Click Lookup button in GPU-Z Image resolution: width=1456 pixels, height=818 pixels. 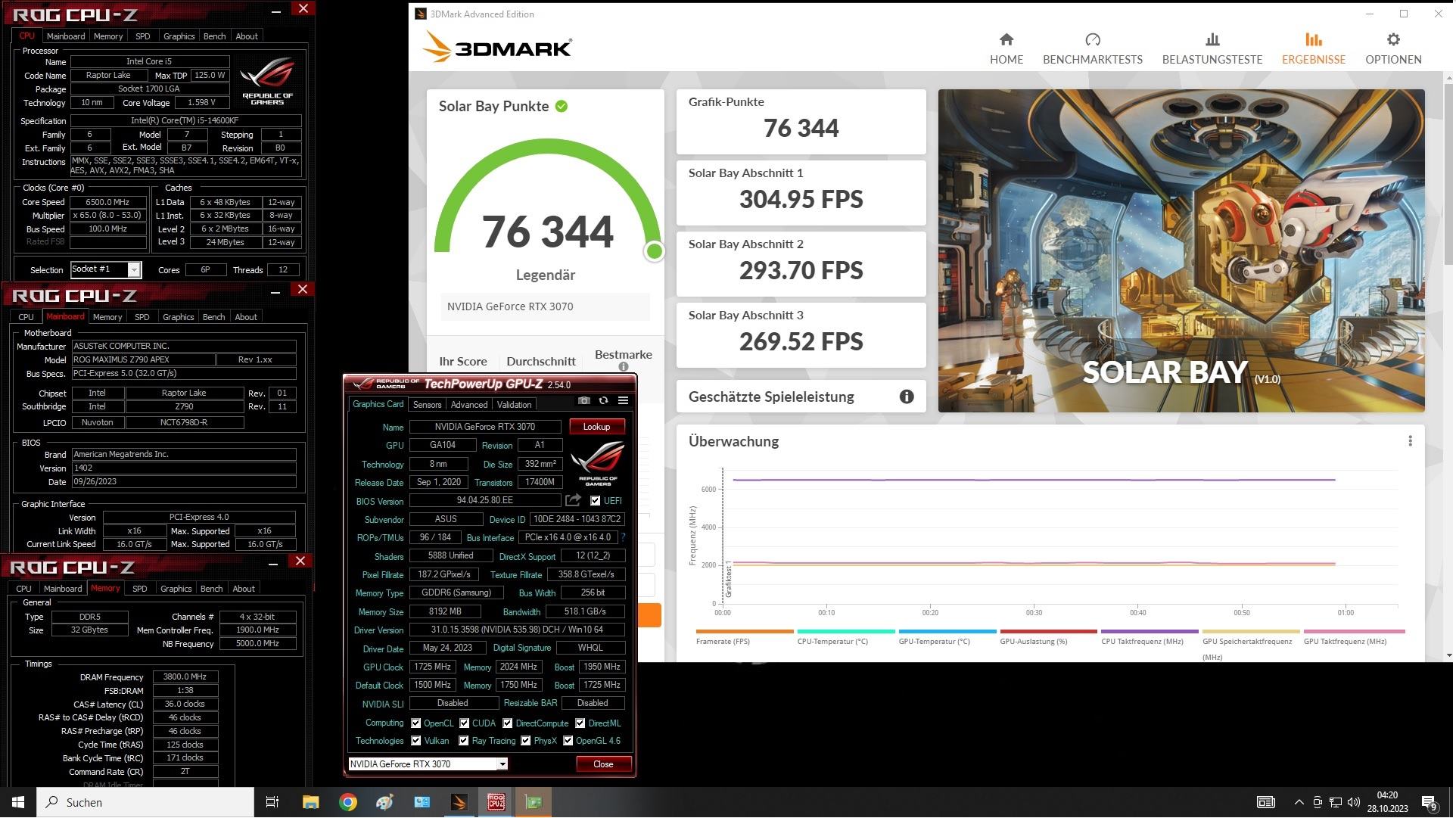pyautogui.click(x=598, y=428)
